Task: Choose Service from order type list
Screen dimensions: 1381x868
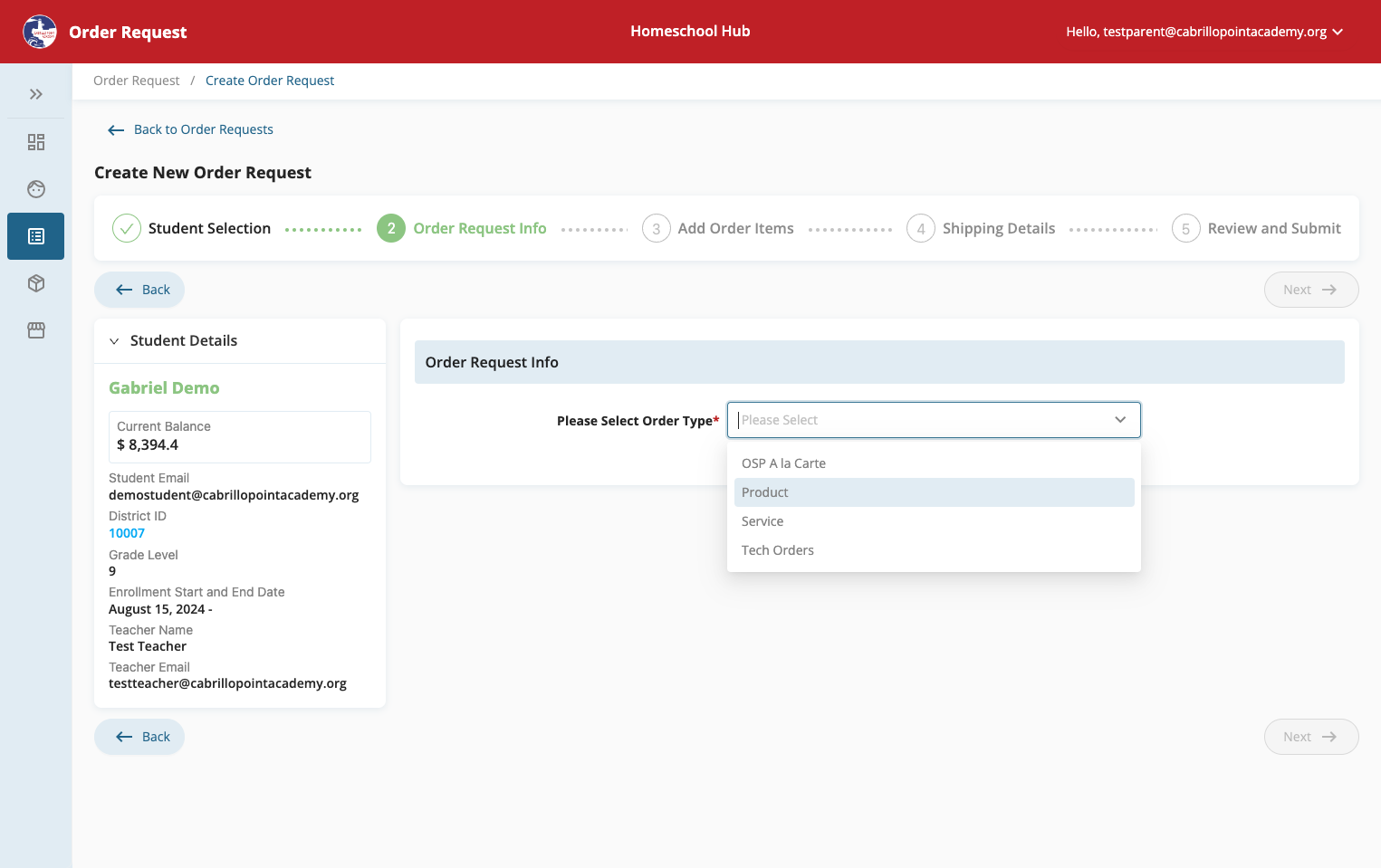Action: pos(934,521)
